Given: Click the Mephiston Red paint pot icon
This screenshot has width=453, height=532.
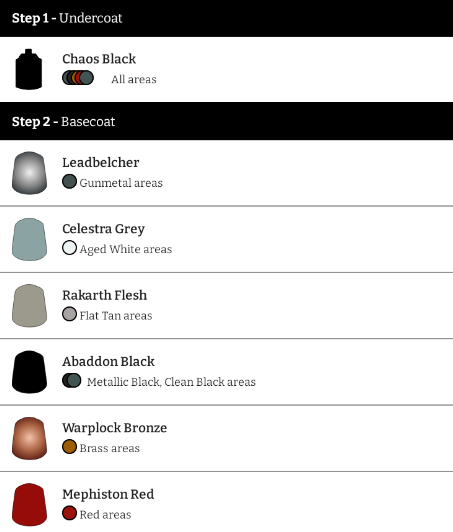Looking at the screenshot, I should 30,505.
